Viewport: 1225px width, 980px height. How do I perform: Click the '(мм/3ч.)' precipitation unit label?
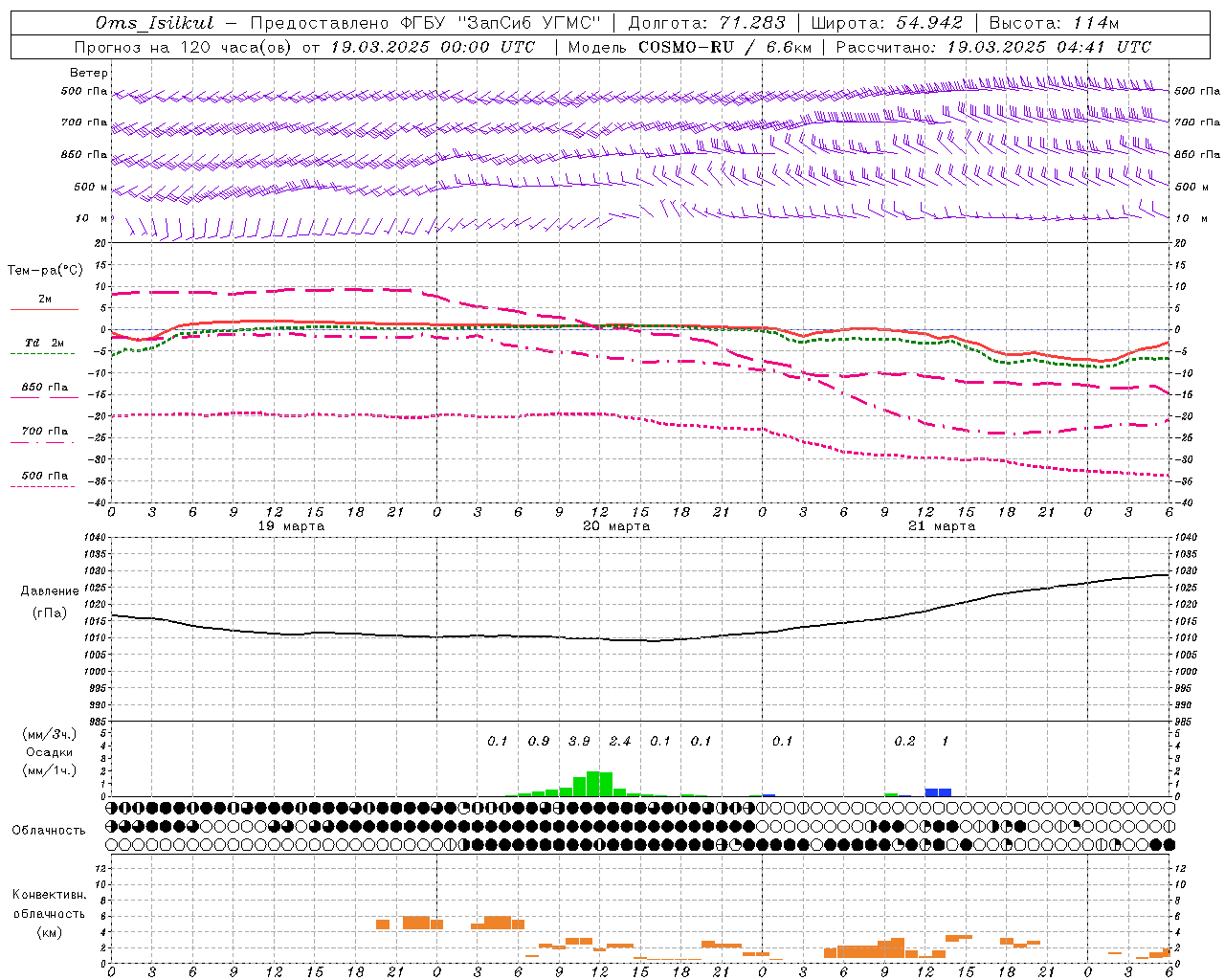[50, 734]
